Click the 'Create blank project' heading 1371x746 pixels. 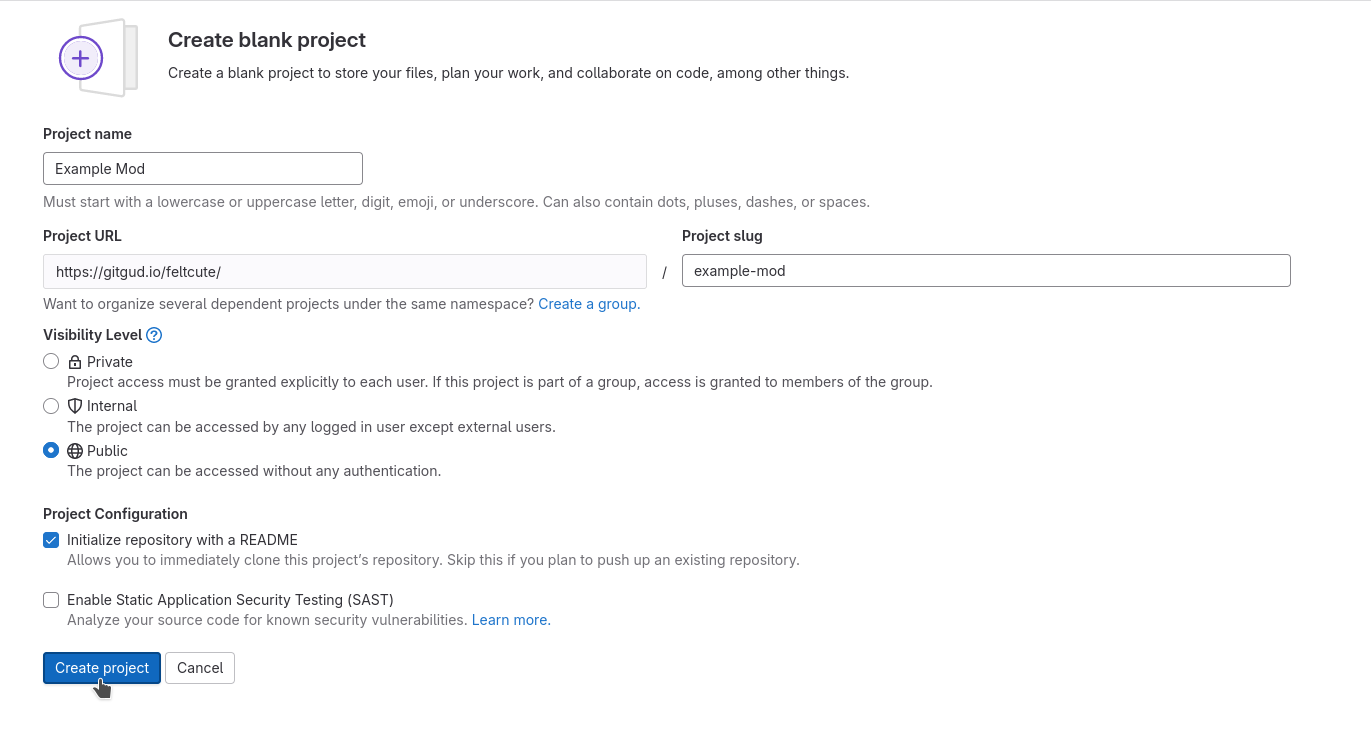click(x=267, y=40)
